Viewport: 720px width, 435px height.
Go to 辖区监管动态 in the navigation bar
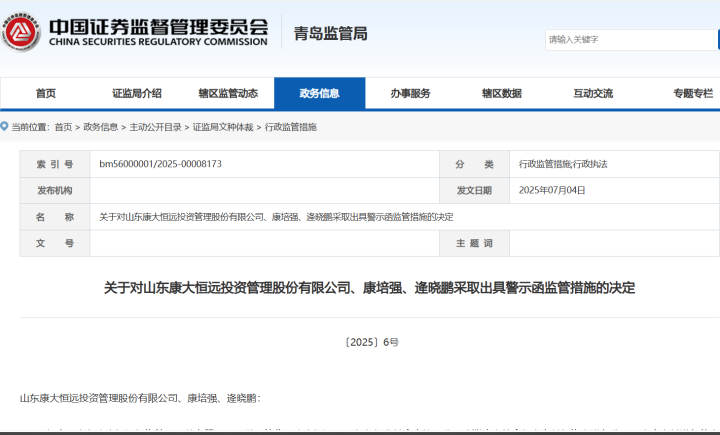tap(228, 93)
